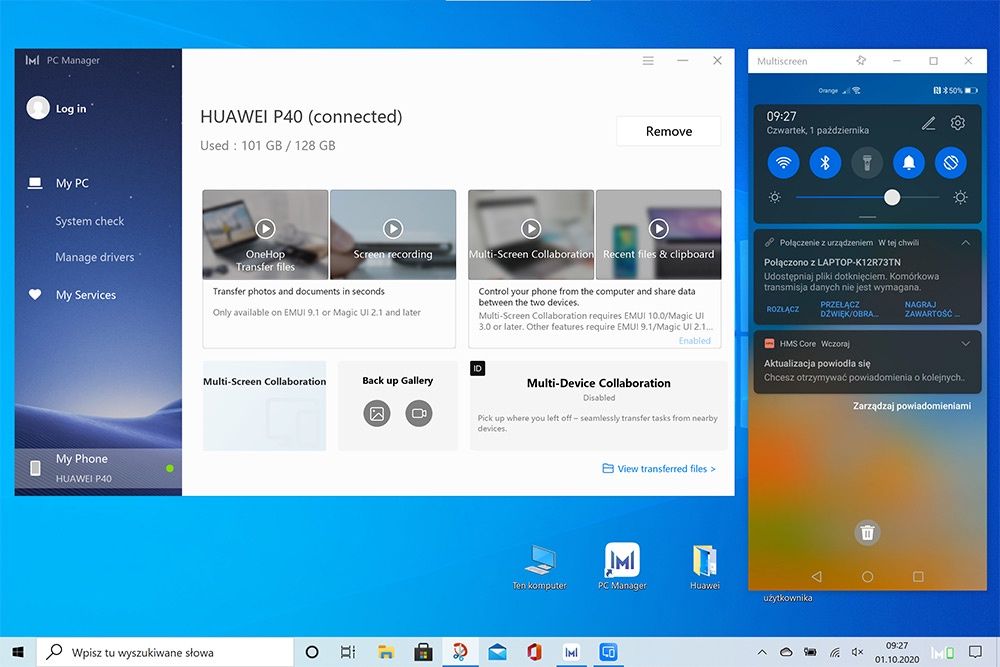Edit quick settings with pencil icon
The width and height of the screenshot is (1000, 667).
coord(929,122)
